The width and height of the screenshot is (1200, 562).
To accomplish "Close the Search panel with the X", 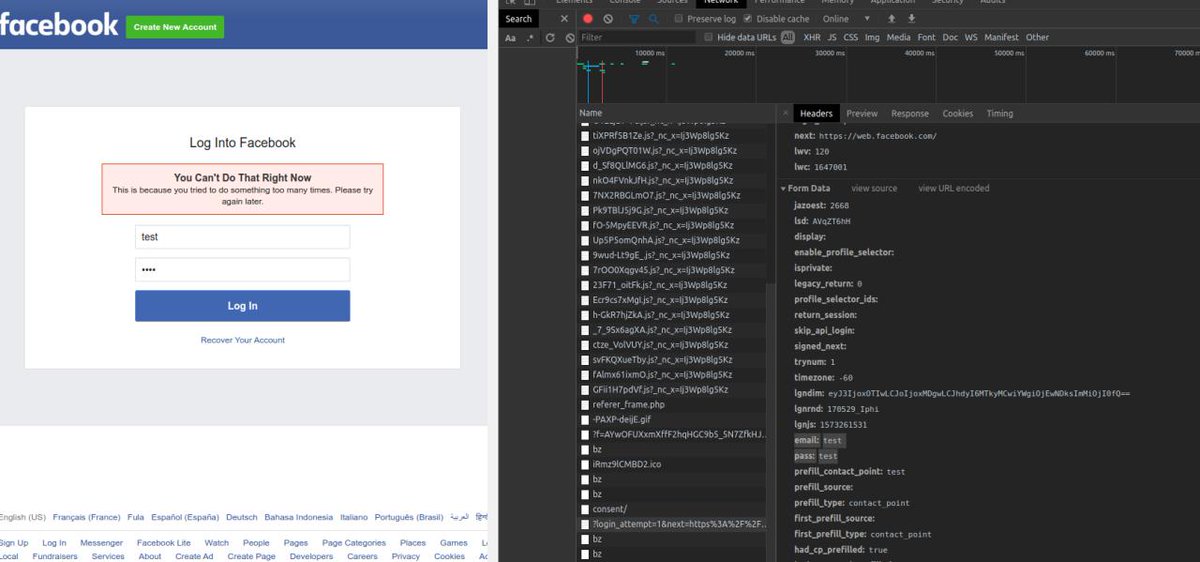I will (564, 19).
